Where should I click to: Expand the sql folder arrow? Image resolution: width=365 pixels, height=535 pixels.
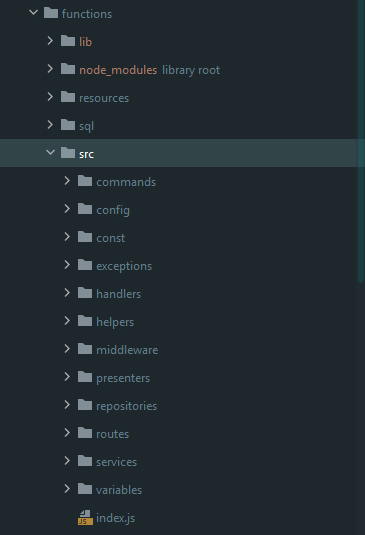(x=50, y=125)
